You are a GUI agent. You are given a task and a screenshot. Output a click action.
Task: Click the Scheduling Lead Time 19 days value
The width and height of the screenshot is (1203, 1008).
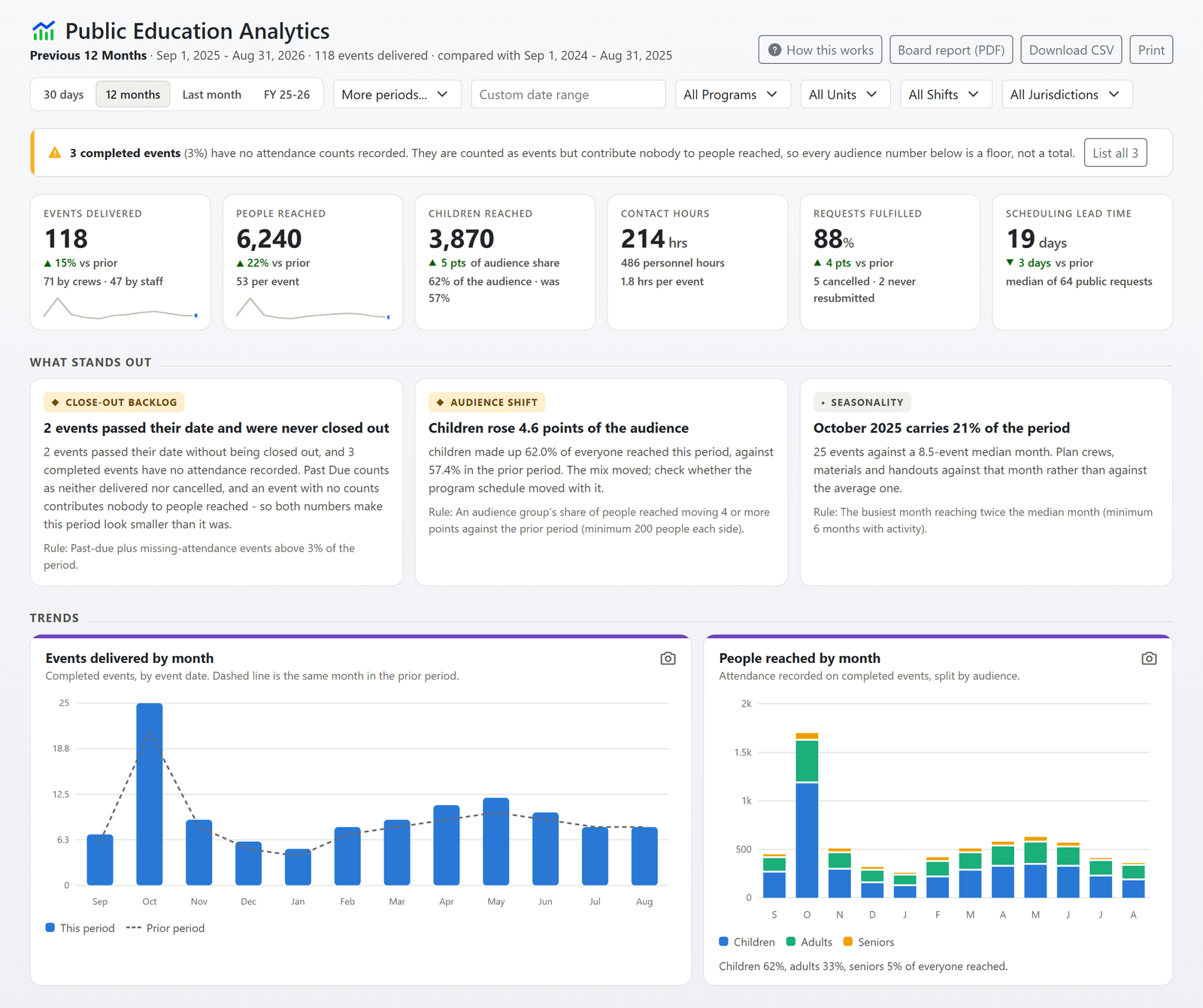click(1036, 239)
